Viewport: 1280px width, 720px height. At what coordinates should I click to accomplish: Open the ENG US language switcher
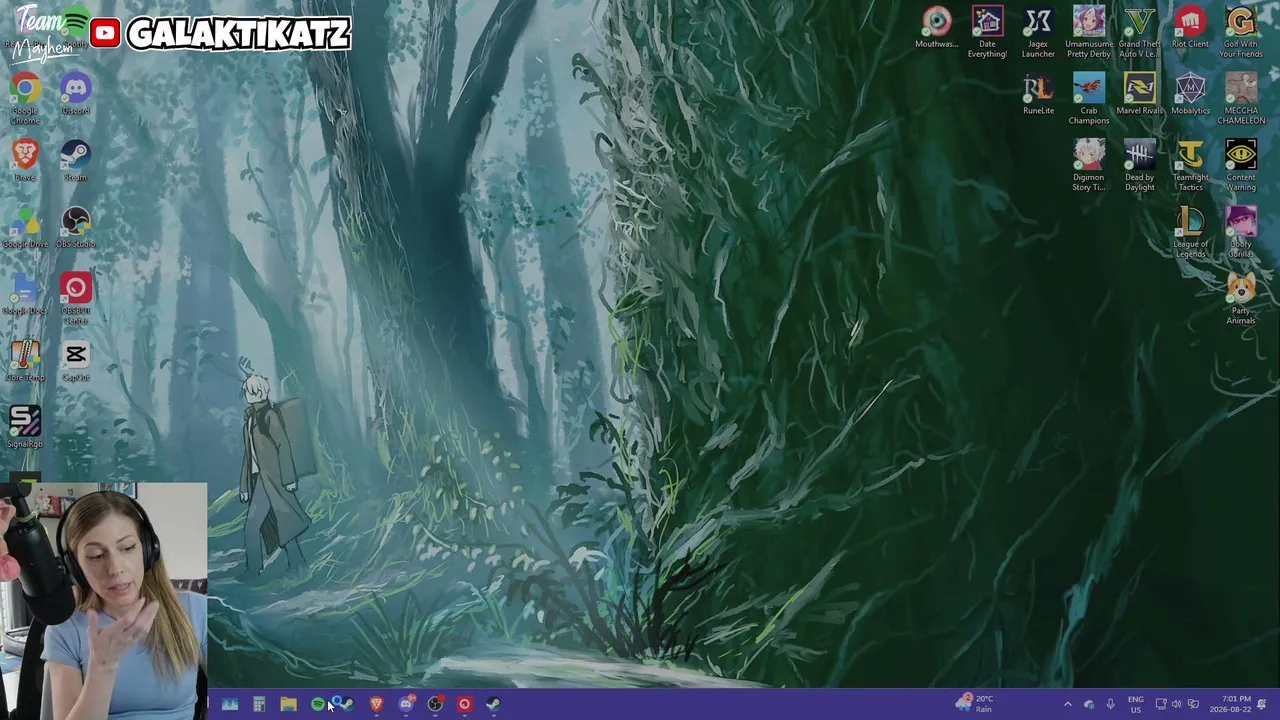point(1135,704)
